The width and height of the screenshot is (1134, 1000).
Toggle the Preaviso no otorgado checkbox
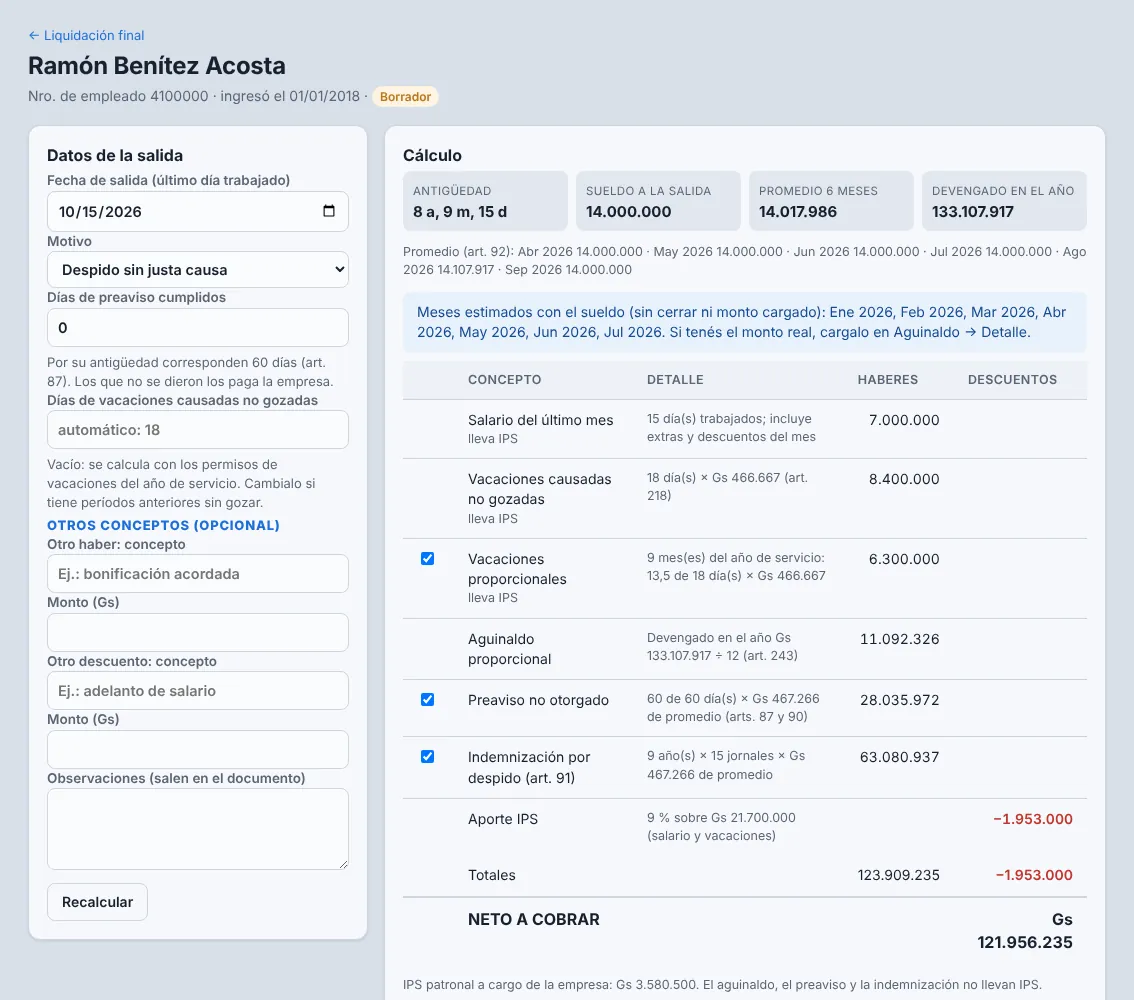point(427,699)
